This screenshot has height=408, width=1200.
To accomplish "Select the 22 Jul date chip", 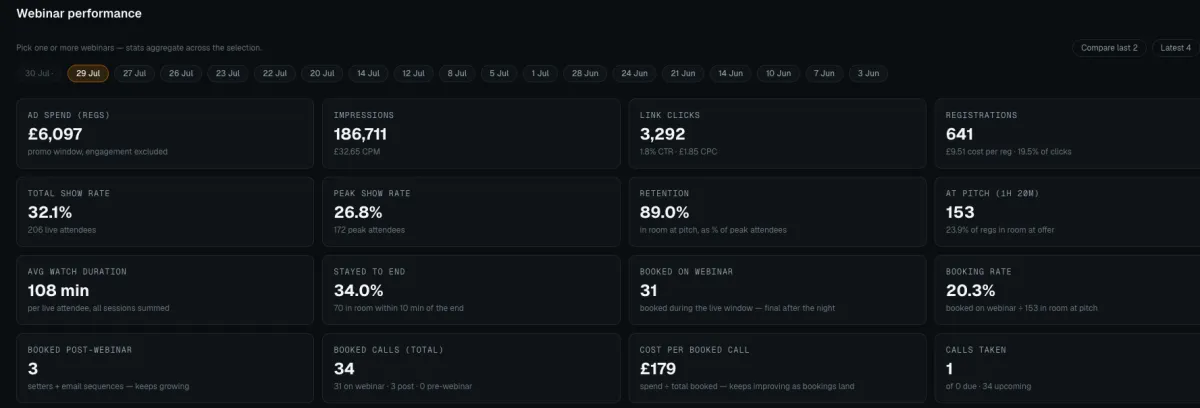I will click(x=275, y=73).
